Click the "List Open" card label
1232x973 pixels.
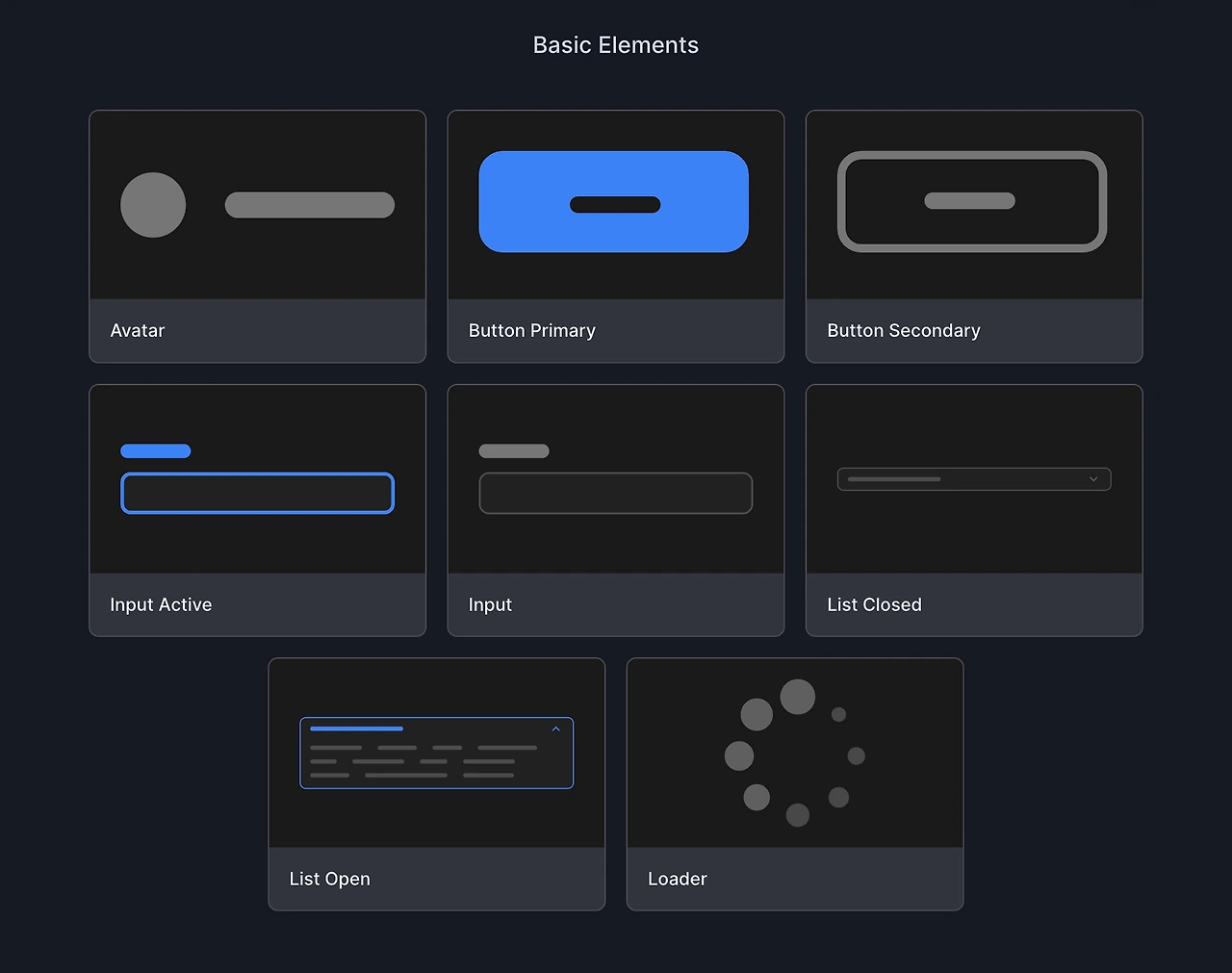(x=329, y=879)
